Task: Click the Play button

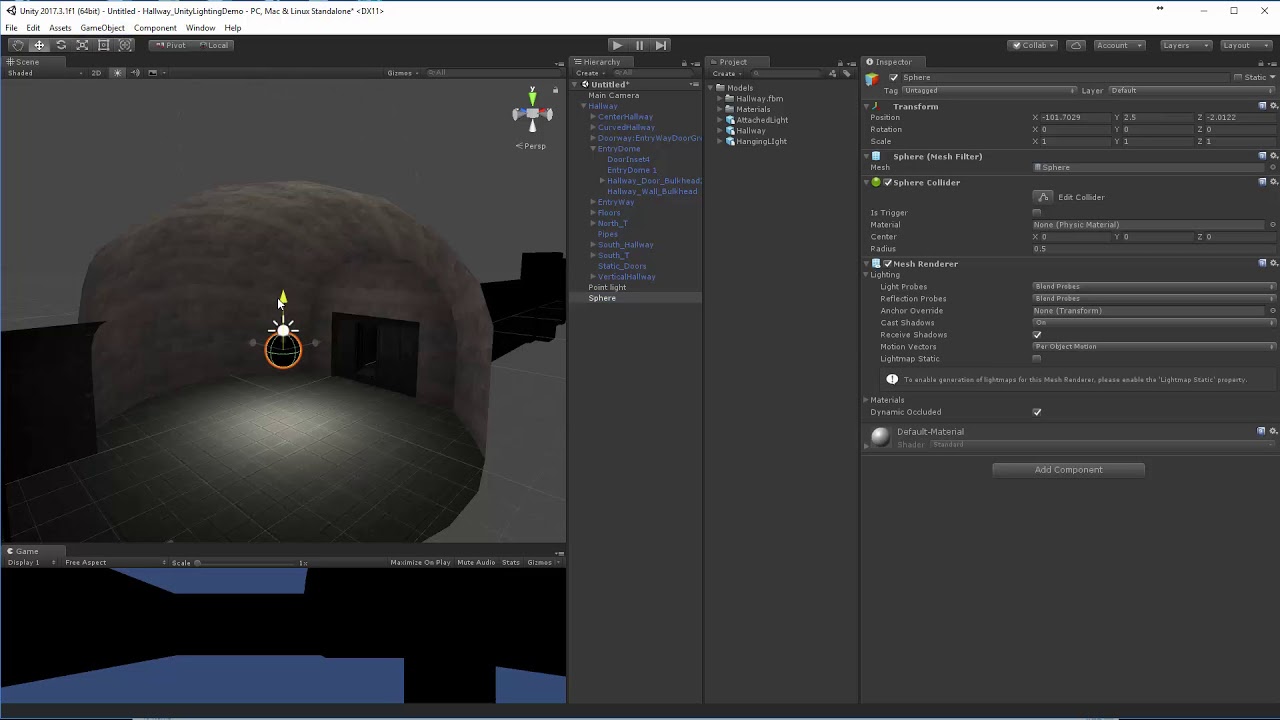Action: 617,45
